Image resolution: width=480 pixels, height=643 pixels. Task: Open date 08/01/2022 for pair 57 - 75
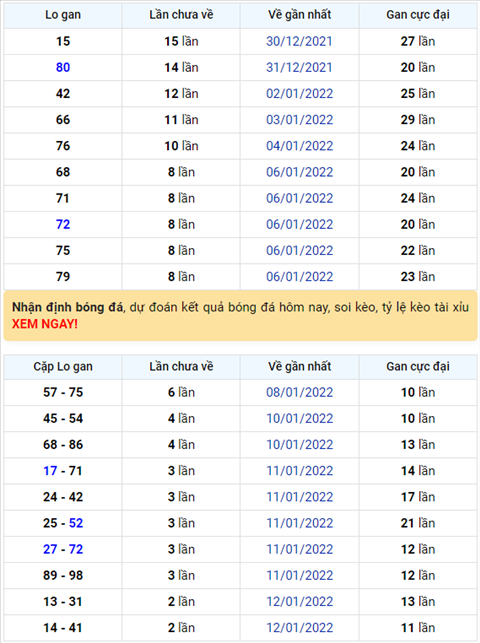[299, 392]
